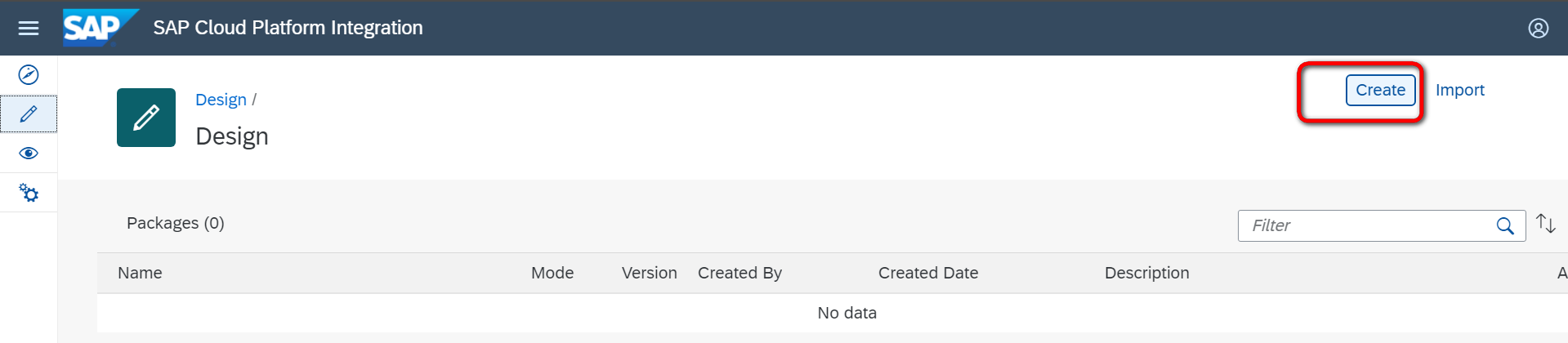
Task: Click the Created Date column header
Action: [928, 274]
